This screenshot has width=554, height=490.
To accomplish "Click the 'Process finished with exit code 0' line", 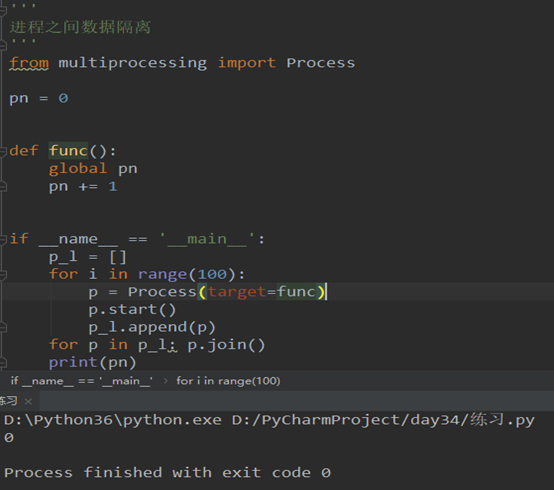I will (167, 473).
